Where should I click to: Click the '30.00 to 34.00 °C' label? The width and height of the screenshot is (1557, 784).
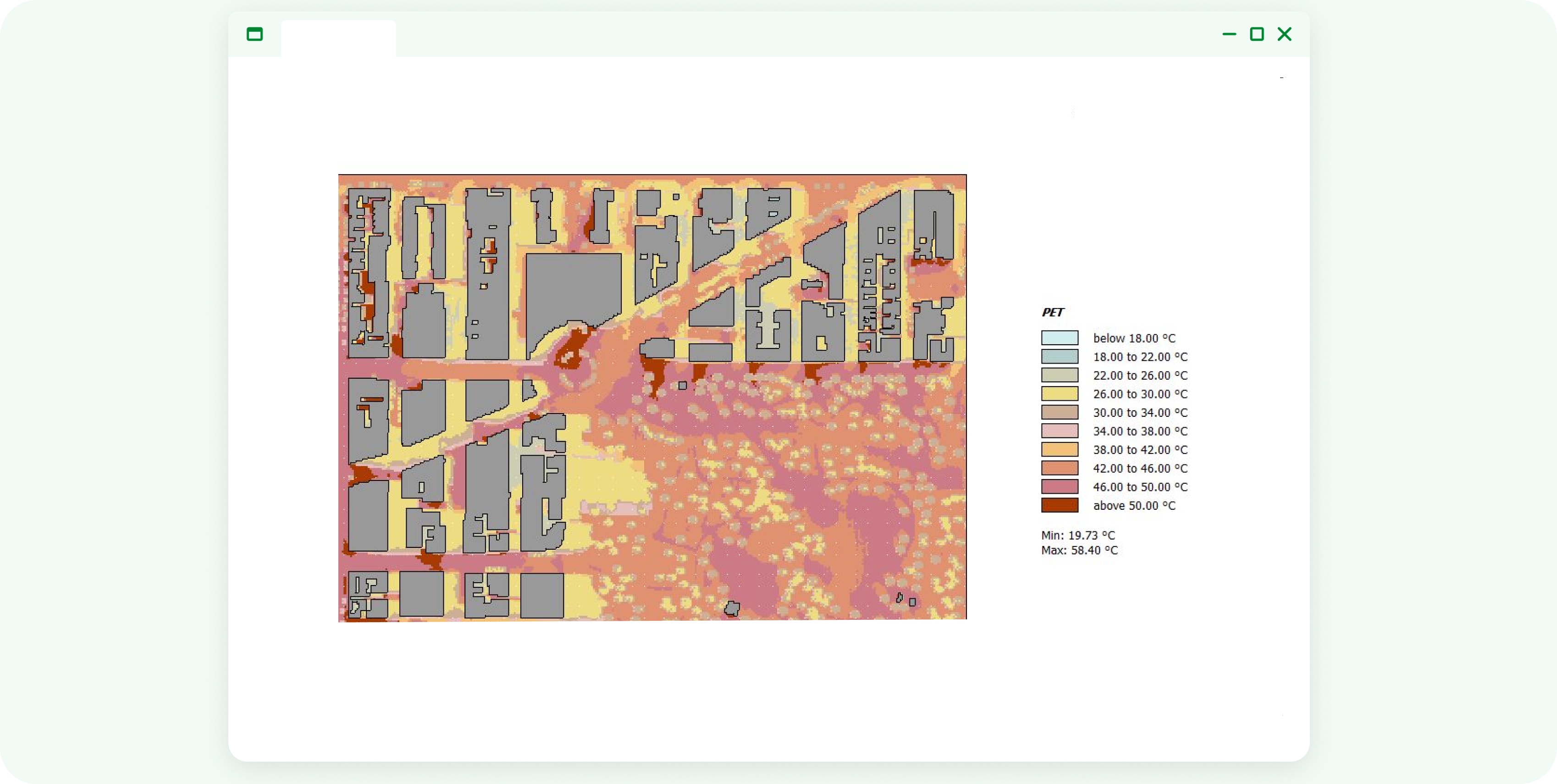(1140, 413)
